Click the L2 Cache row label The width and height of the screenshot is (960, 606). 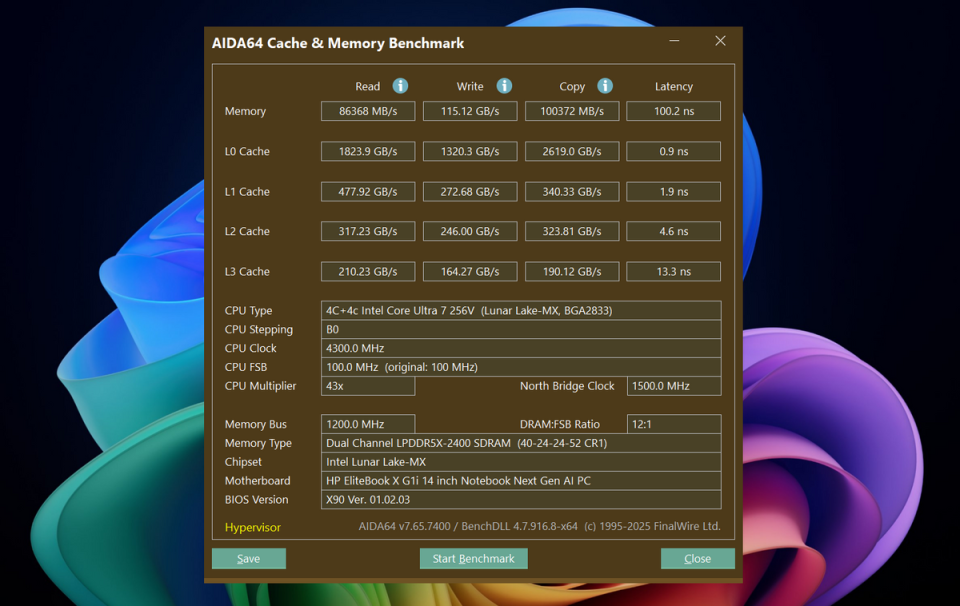coord(247,231)
